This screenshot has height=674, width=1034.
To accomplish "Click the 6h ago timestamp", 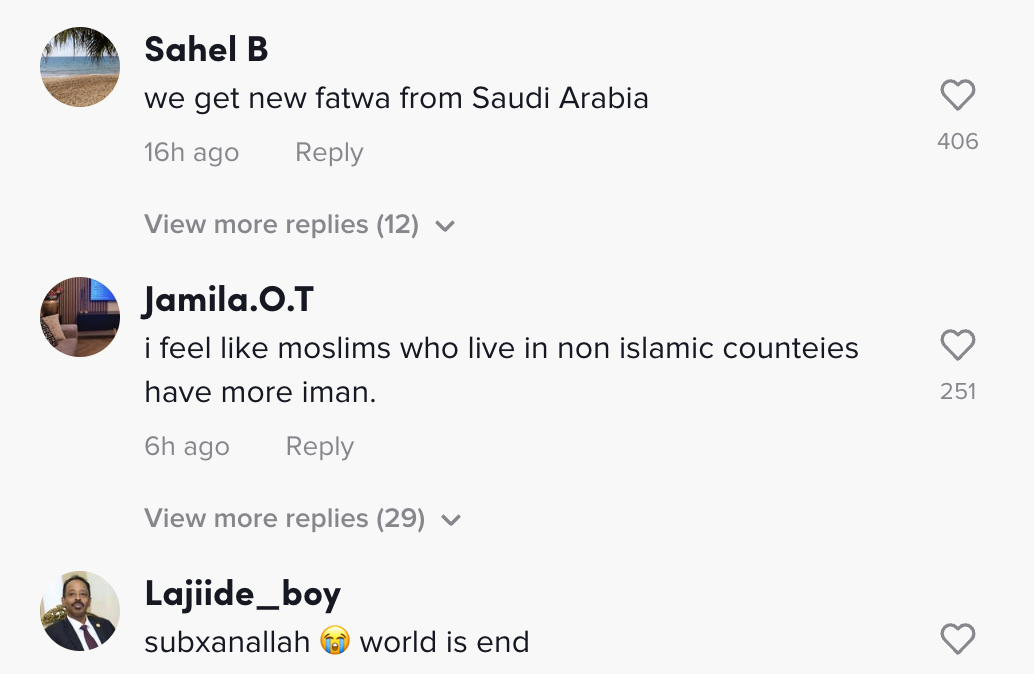I will (x=187, y=447).
